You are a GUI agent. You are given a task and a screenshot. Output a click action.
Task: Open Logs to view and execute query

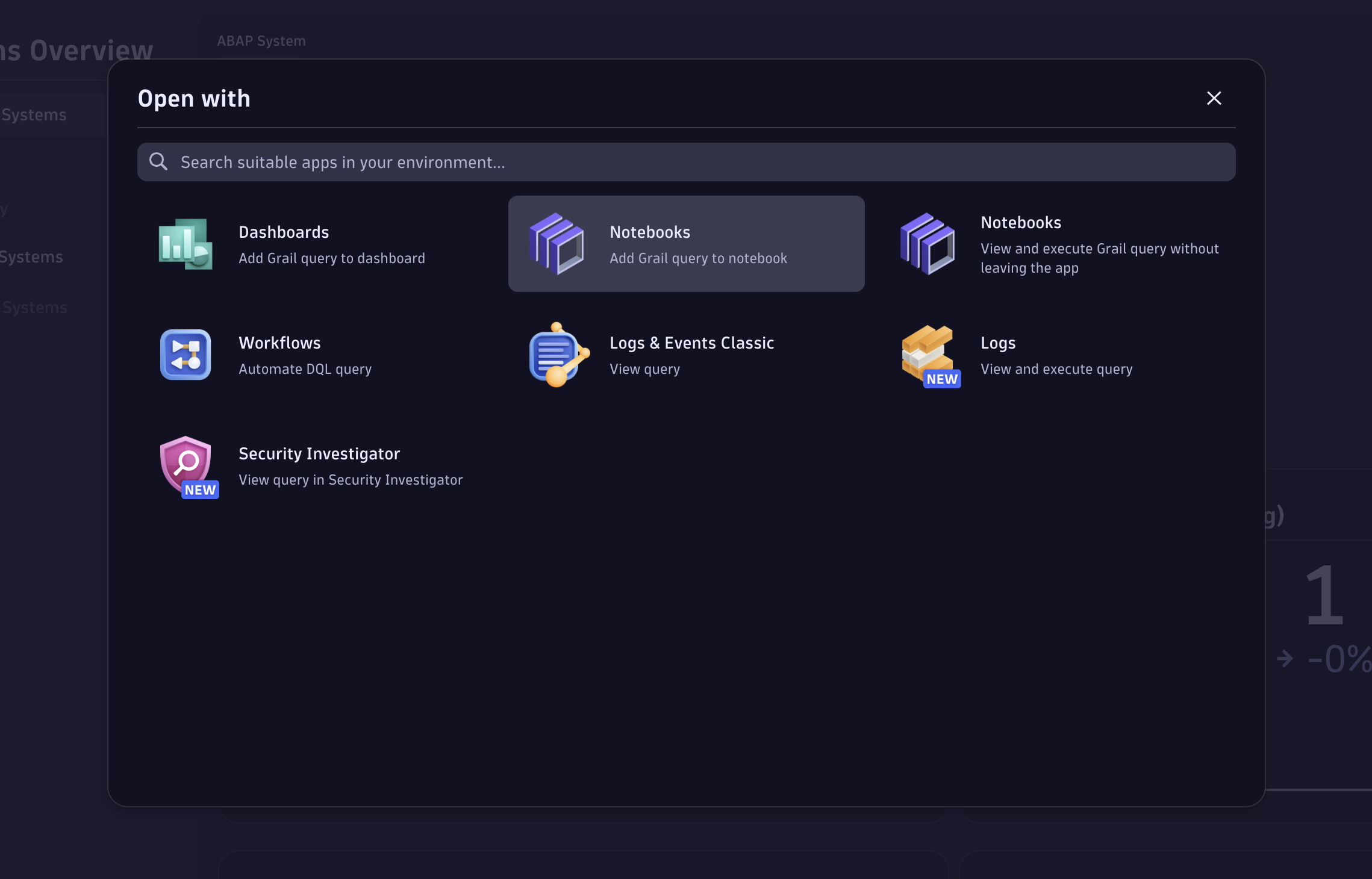point(1056,355)
